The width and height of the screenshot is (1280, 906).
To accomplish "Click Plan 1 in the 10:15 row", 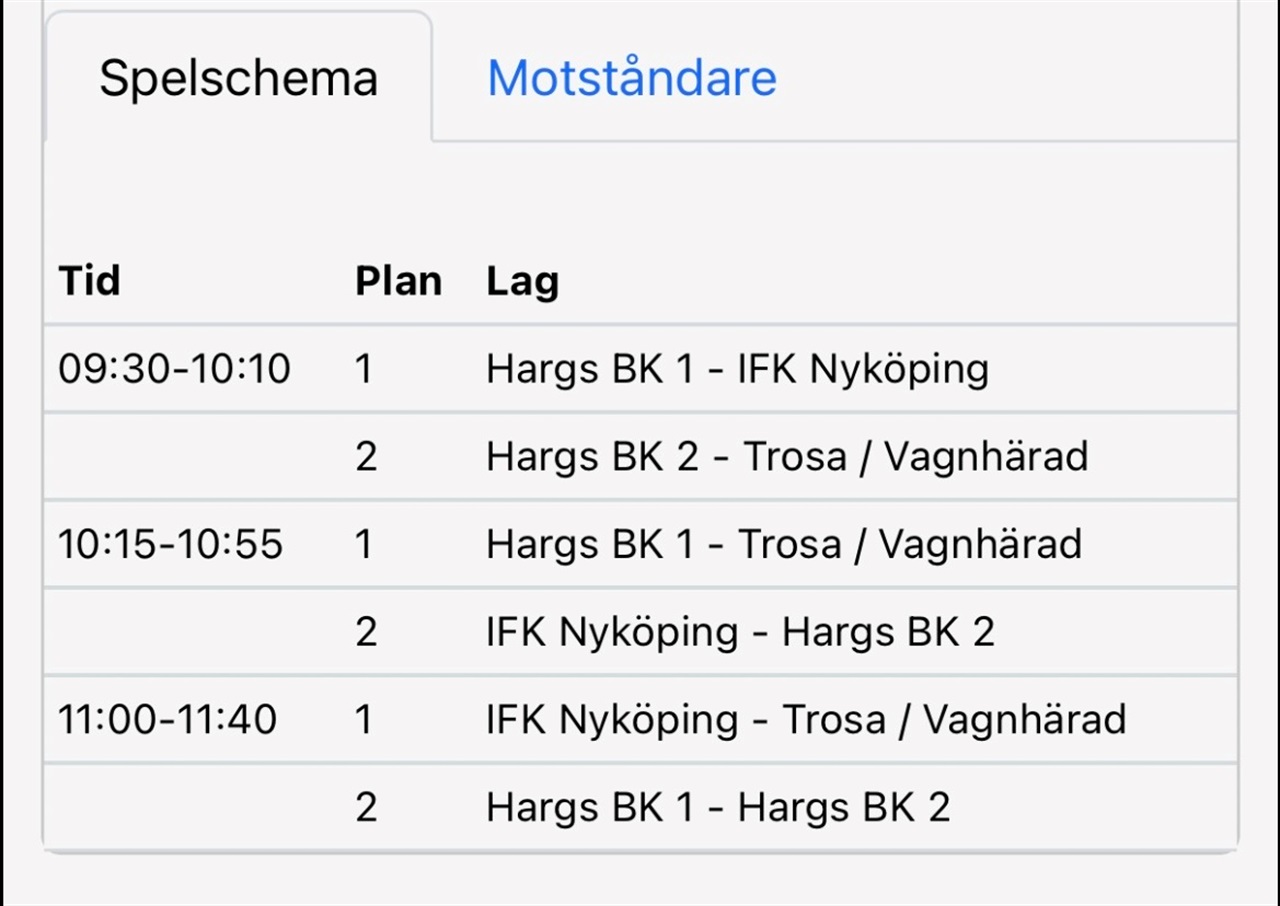I will click(x=363, y=545).
